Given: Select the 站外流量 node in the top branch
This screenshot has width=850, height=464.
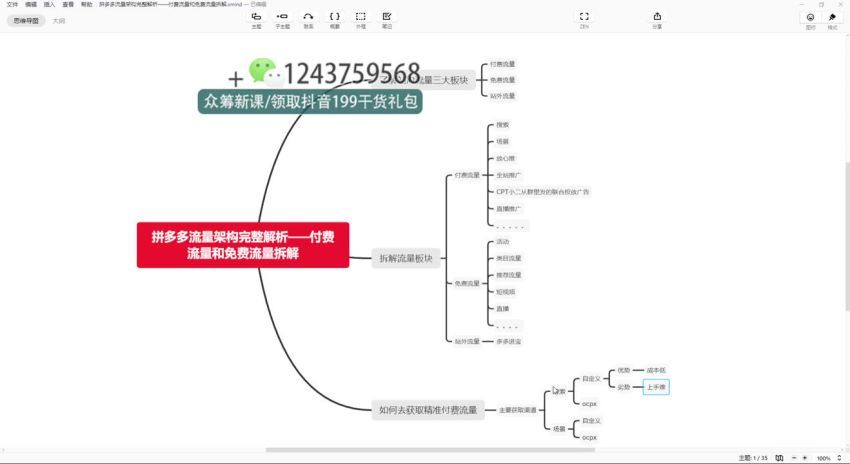Looking at the screenshot, I should click(503, 96).
